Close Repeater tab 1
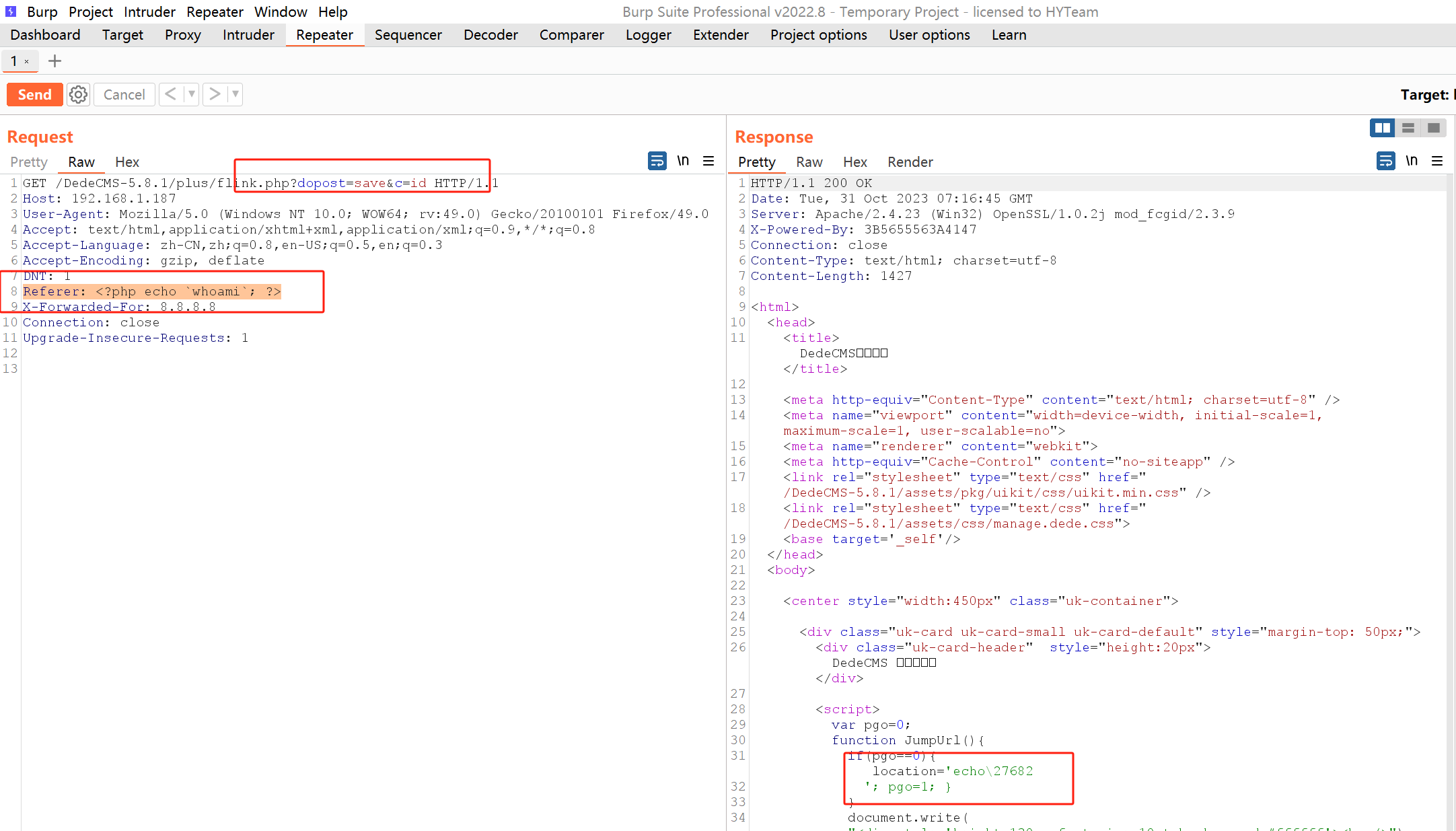 pos(26,62)
